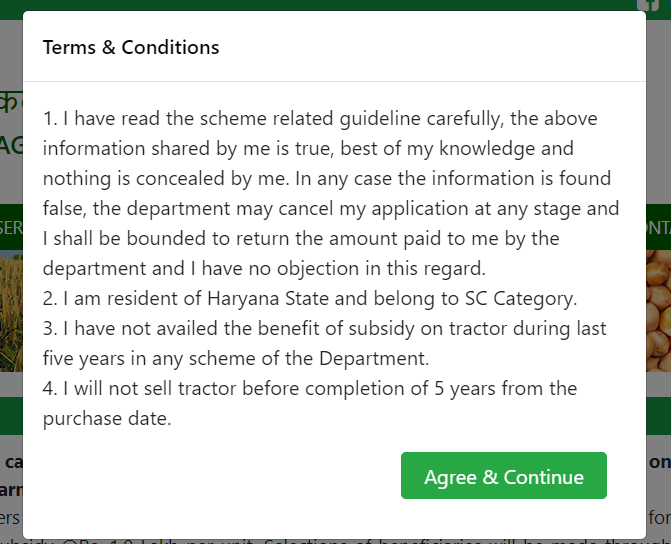Select the dimmed SER navigation menu item
The width and height of the screenshot is (671, 544).
pos(11,228)
